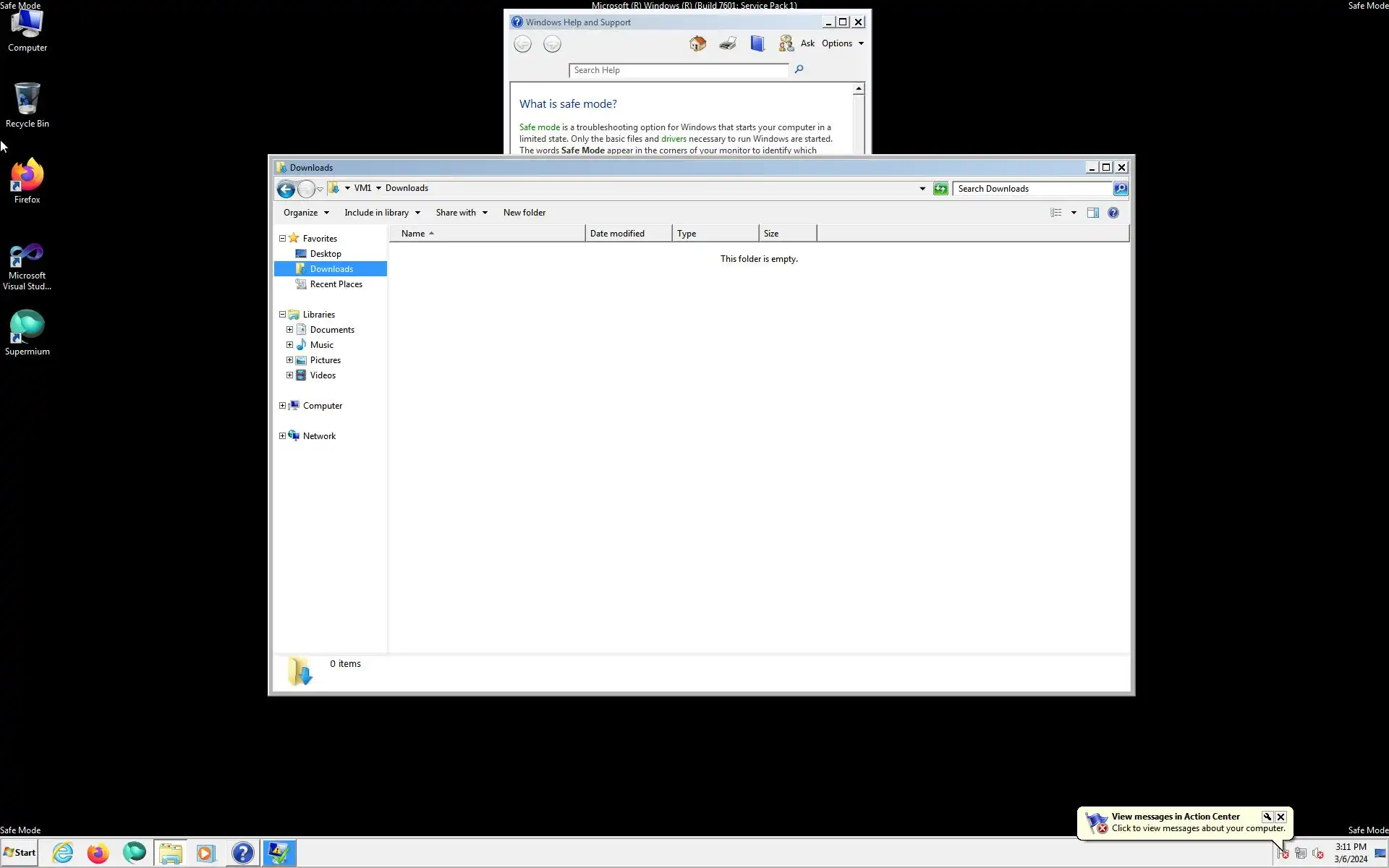Click the green 'drivers' link
This screenshot has height=868, width=1389.
click(x=674, y=139)
